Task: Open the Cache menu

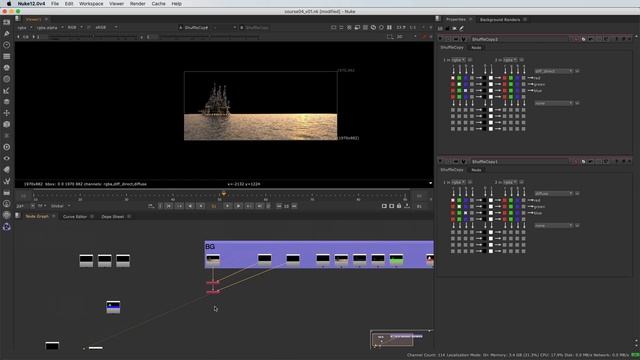Action: tap(158, 4)
